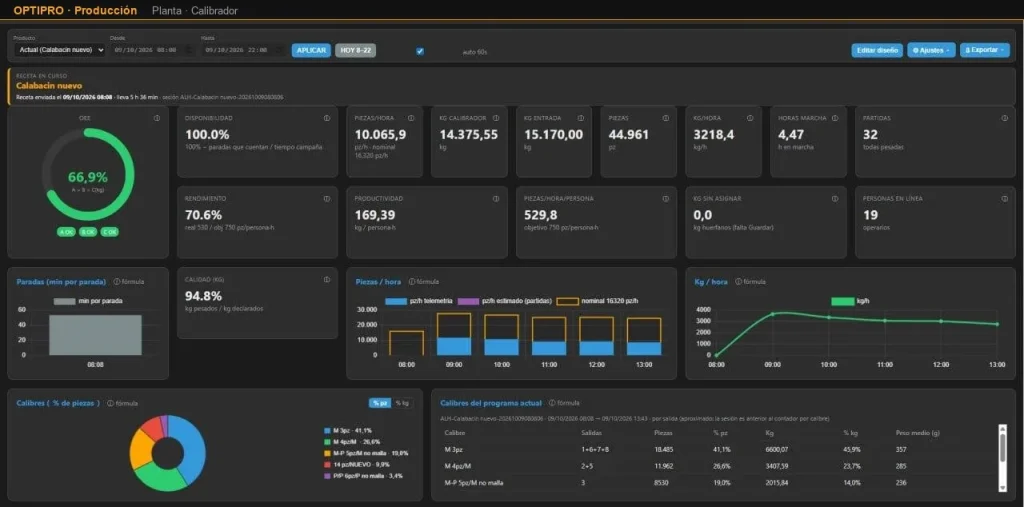
Task: Click the Desde date-time field
Action: pos(152,50)
